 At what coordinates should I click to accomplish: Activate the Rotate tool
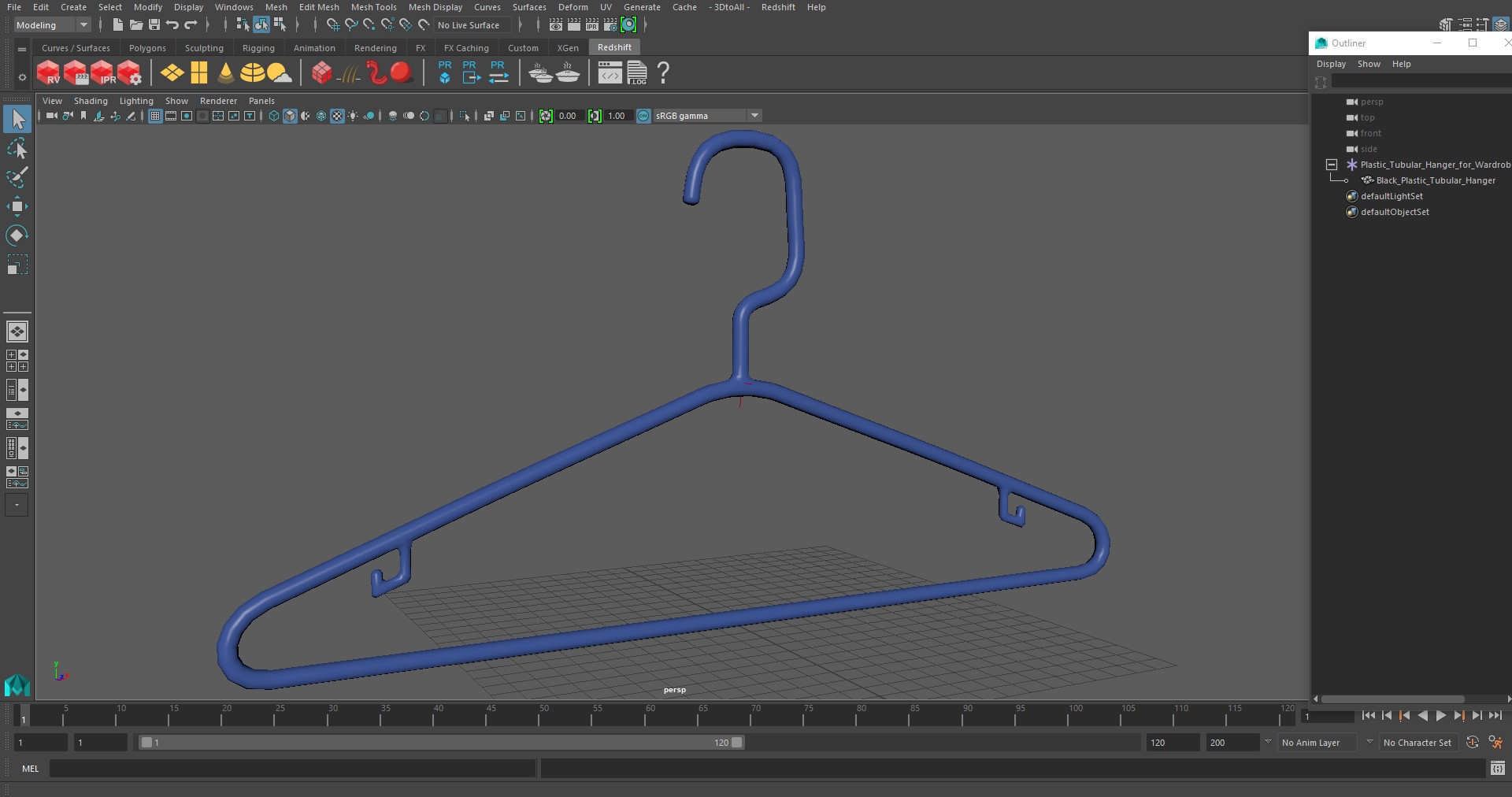17,235
